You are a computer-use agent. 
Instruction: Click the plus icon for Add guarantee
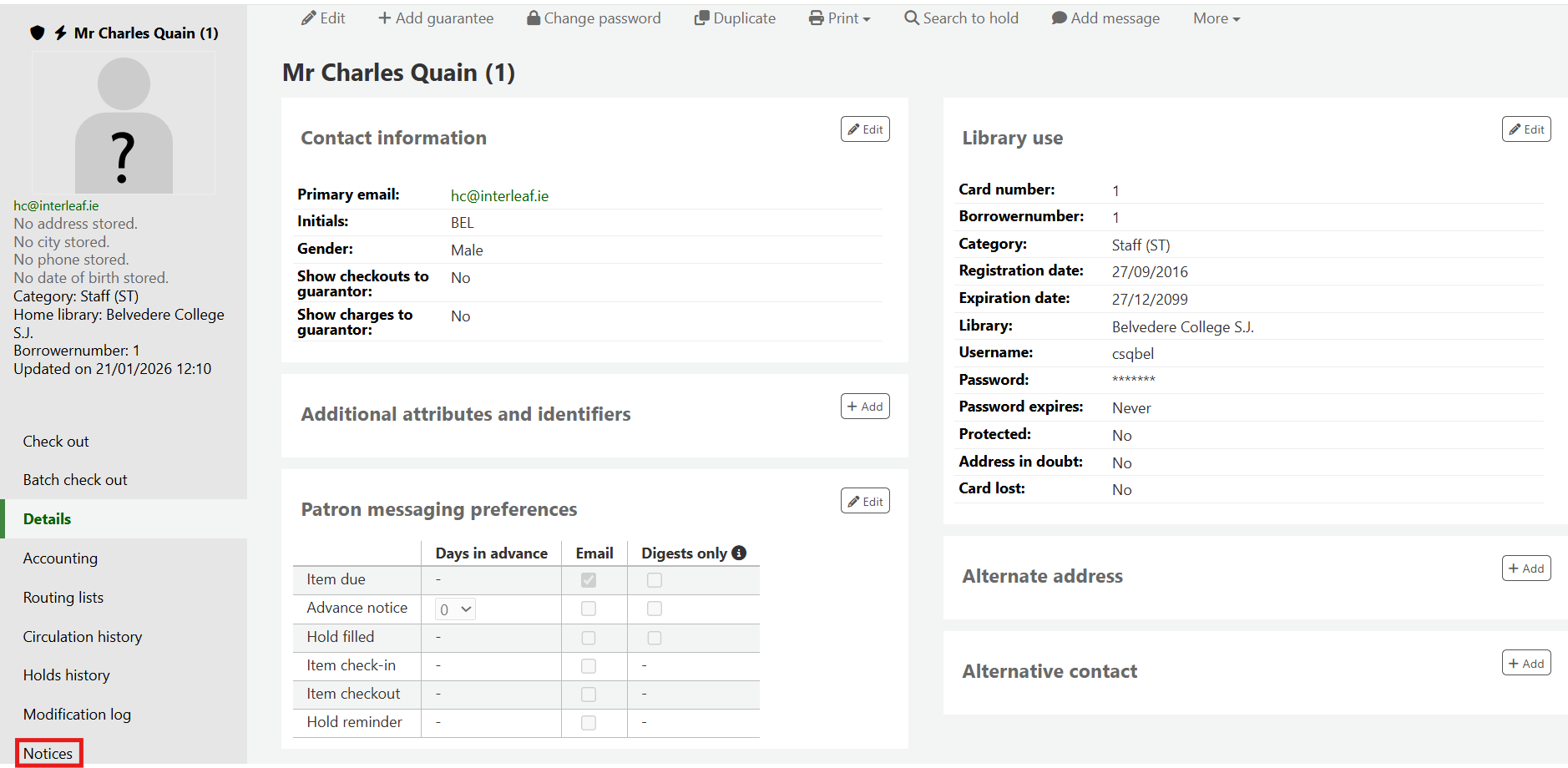click(x=384, y=18)
